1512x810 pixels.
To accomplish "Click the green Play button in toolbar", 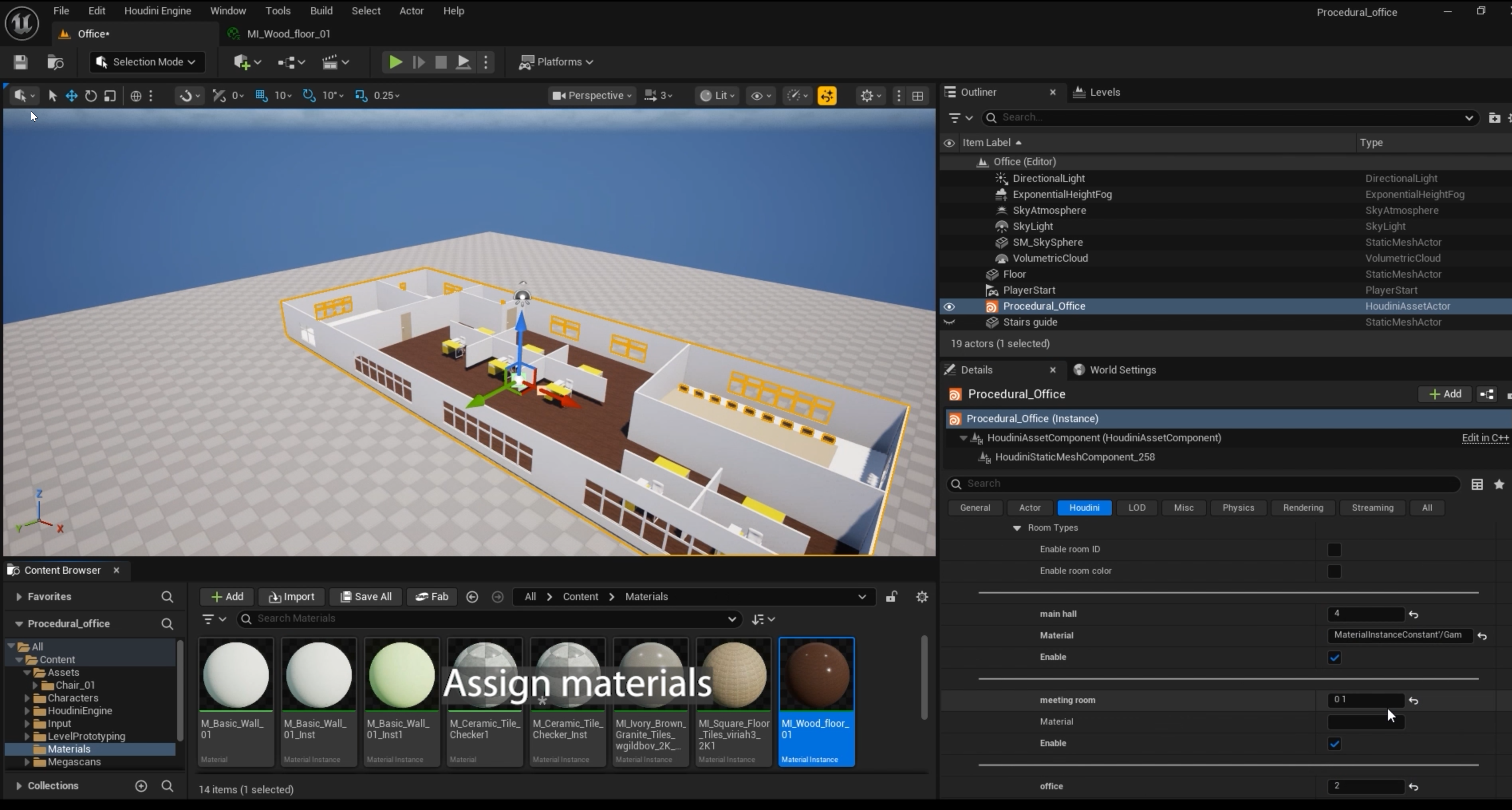I will point(395,62).
